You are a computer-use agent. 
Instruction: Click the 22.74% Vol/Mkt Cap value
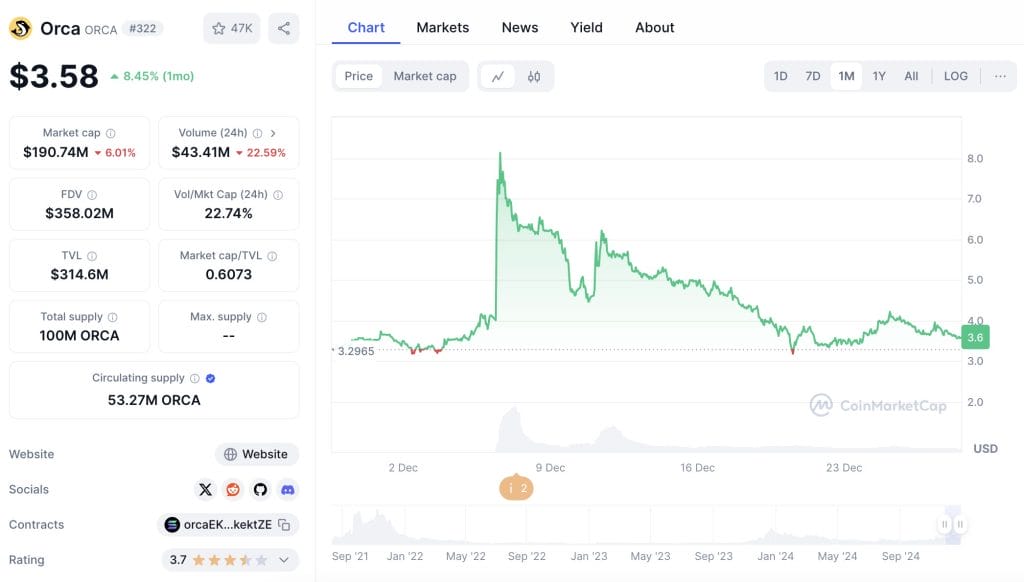click(229, 214)
